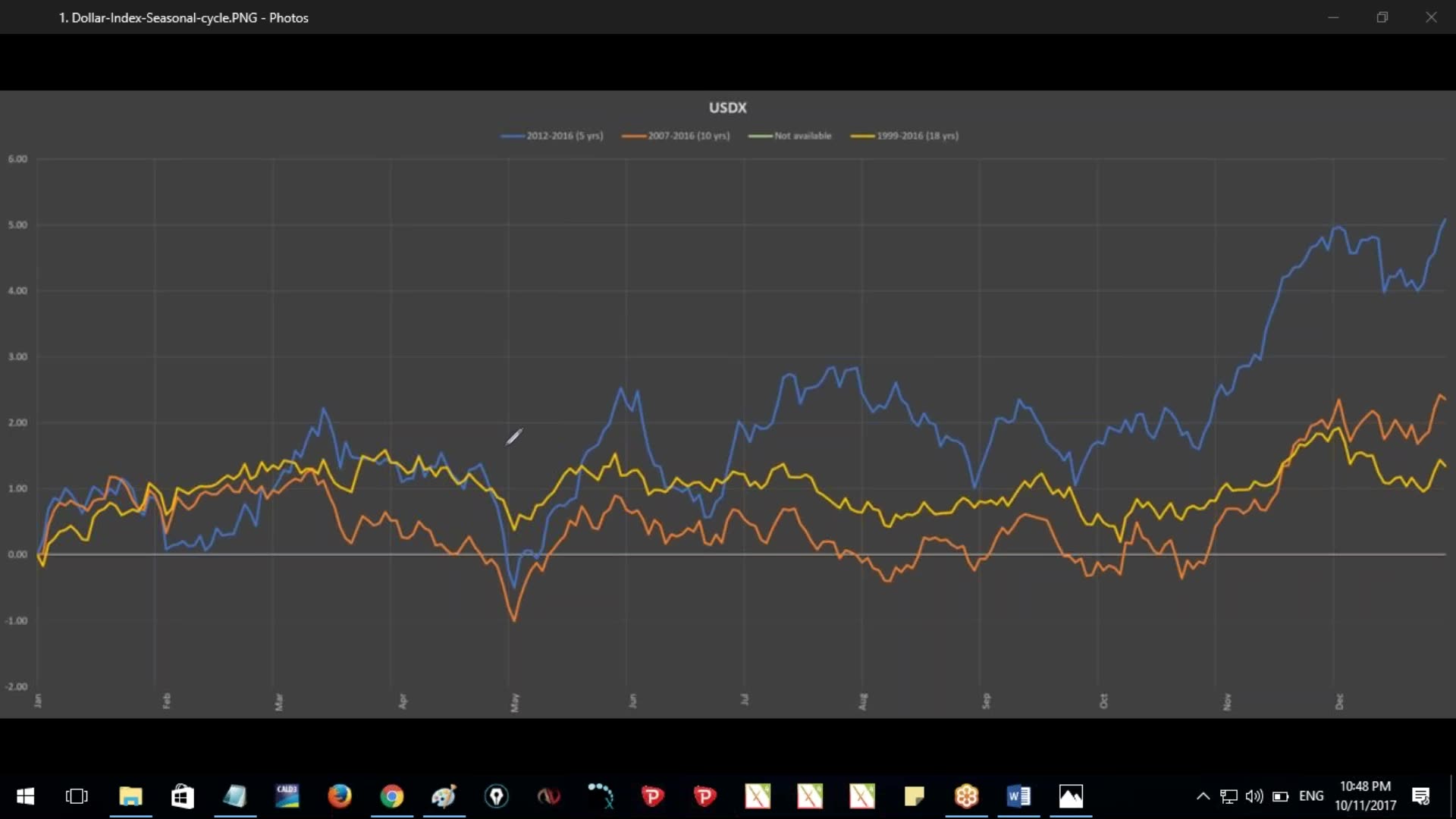The height and width of the screenshot is (819, 1456).
Task: Open Microsoft Word from the taskbar
Action: click(x=1018, y=796)
